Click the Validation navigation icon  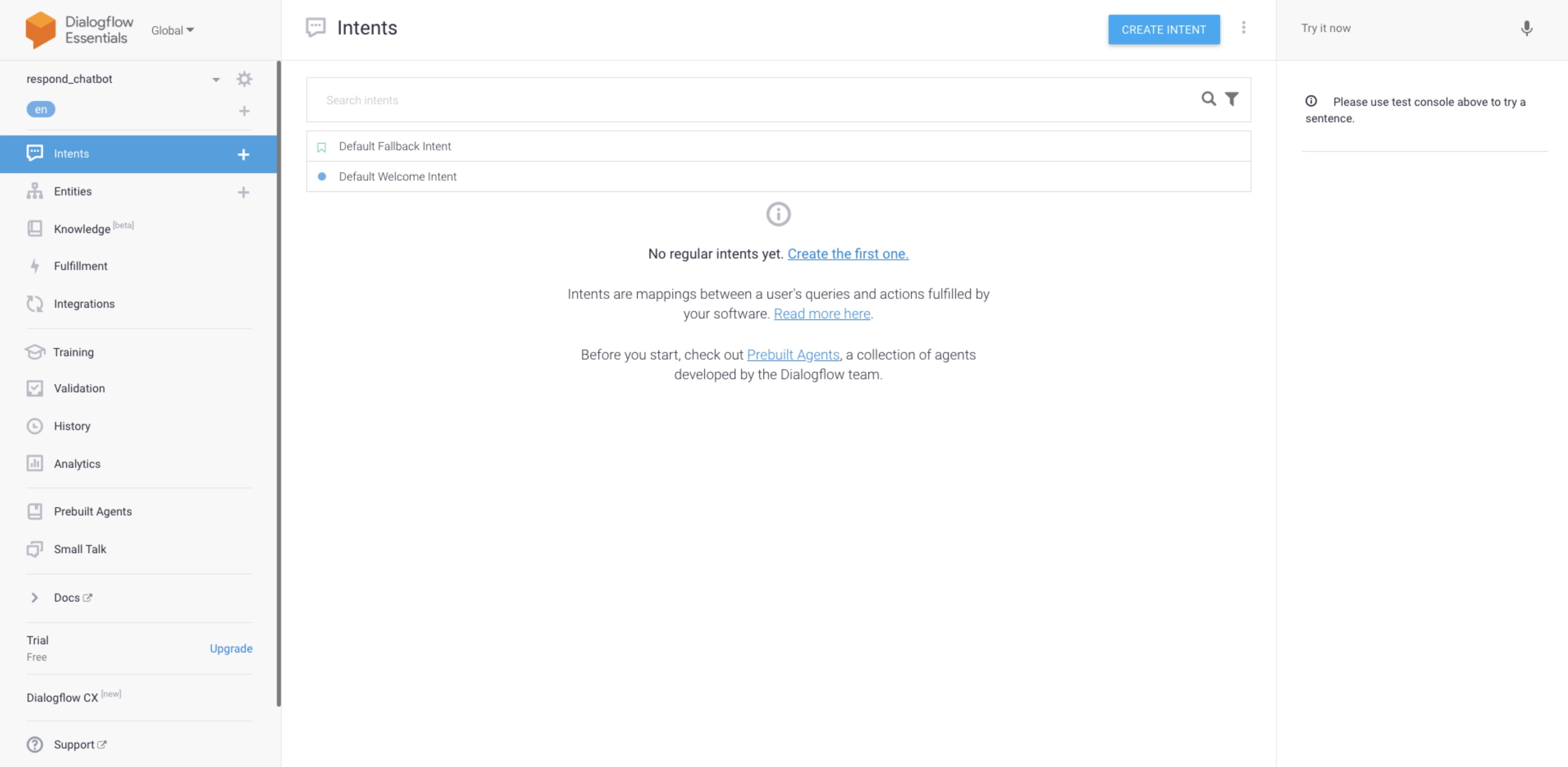(35, 388)
